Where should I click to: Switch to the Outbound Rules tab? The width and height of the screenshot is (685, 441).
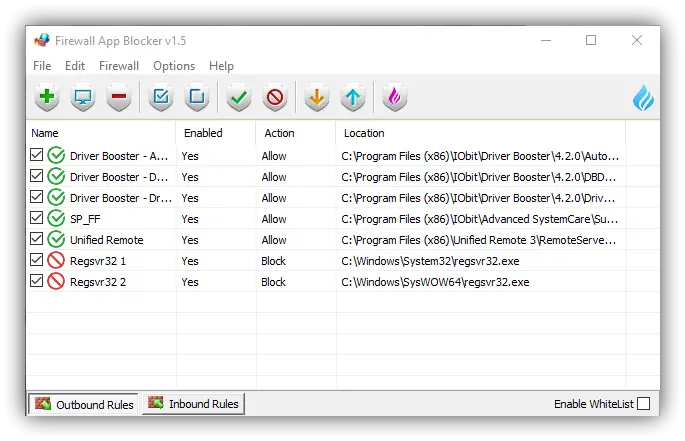(x=84, y=404)
